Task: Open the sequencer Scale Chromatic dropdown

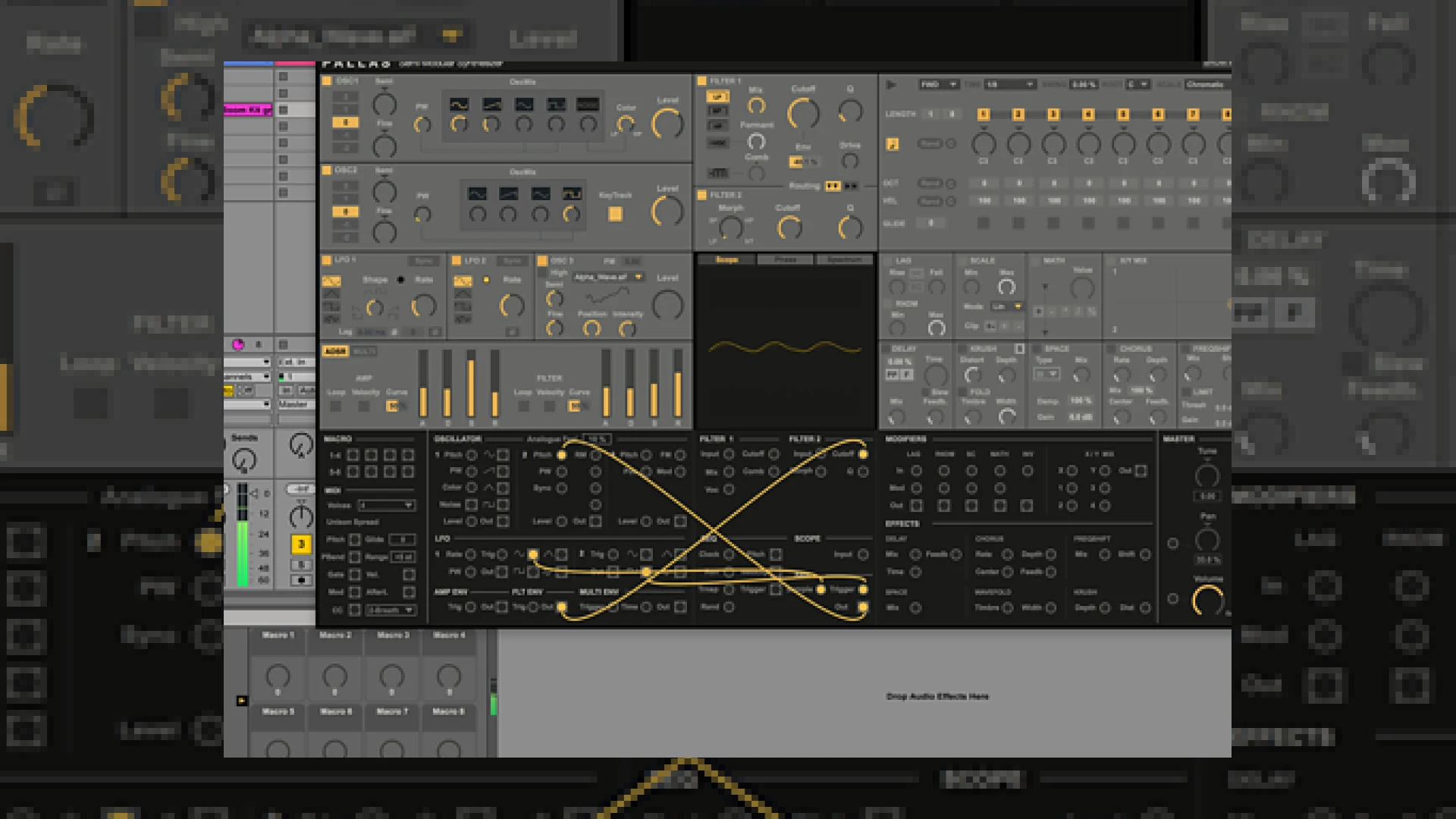Action: pyautogui.click(x=1207, y=85)
